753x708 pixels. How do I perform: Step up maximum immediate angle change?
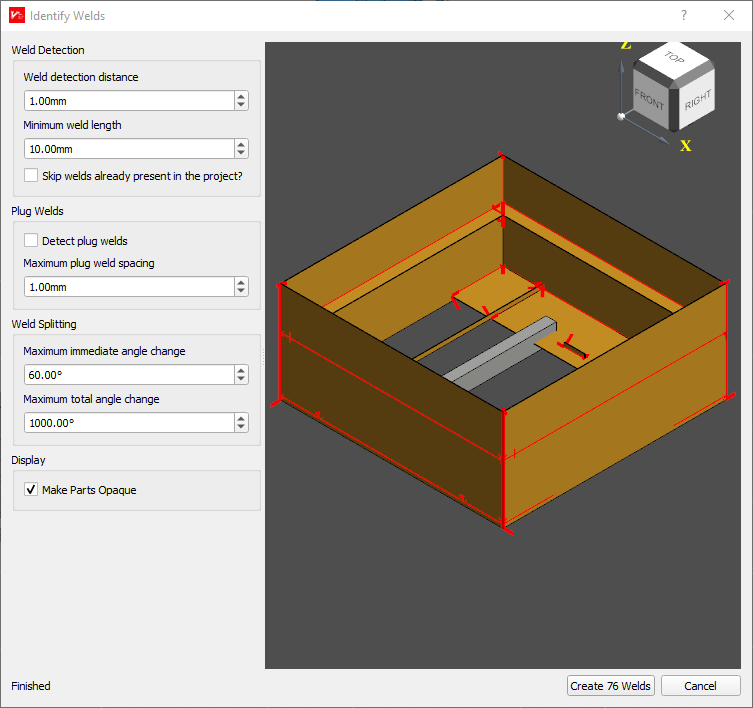(241, 370)
